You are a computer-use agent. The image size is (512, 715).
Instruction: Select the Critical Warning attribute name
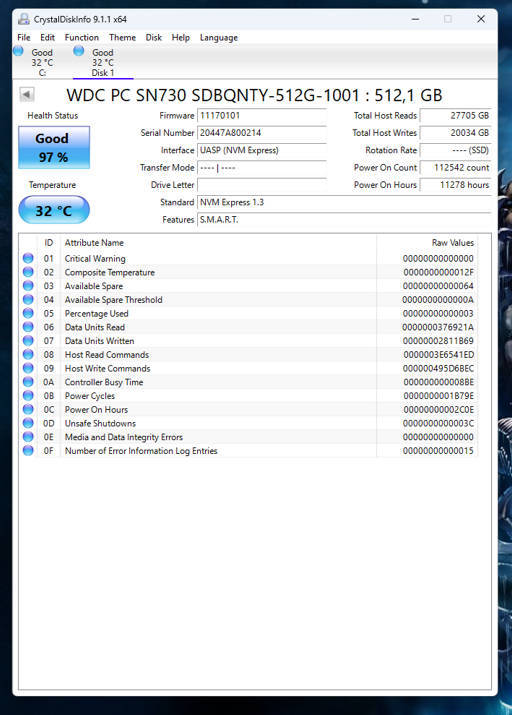coord(95,259)
